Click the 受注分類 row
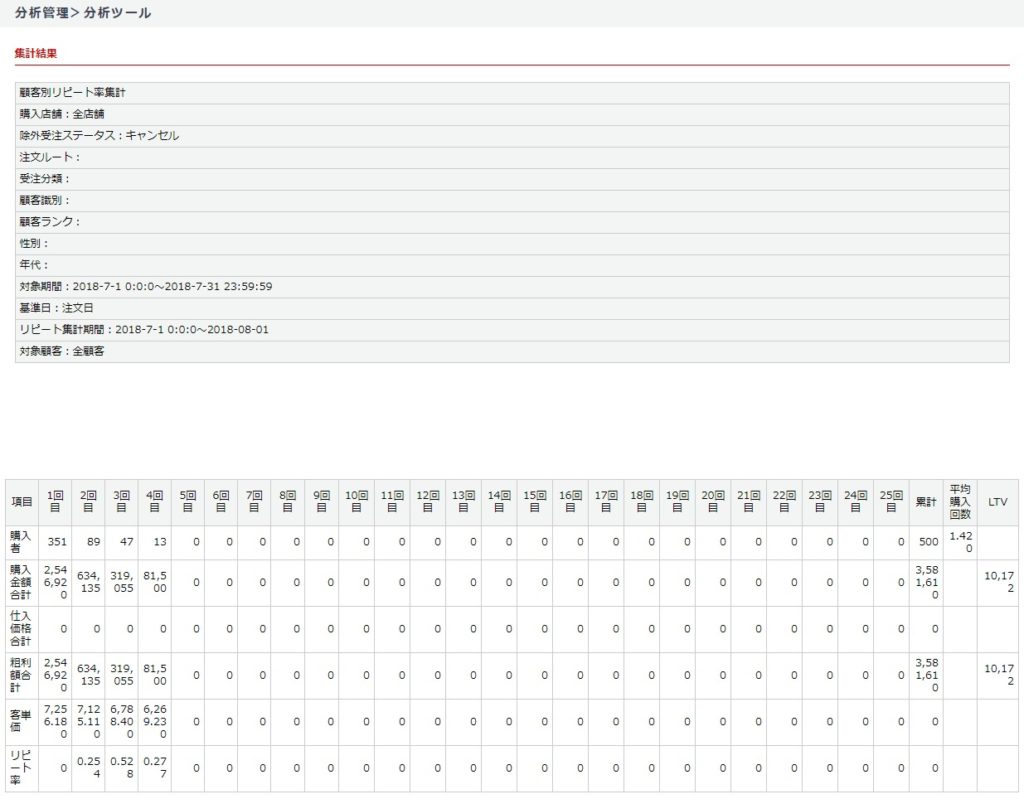The height and width of the screenshot is (799, 1024). click(x=512, y=179)
